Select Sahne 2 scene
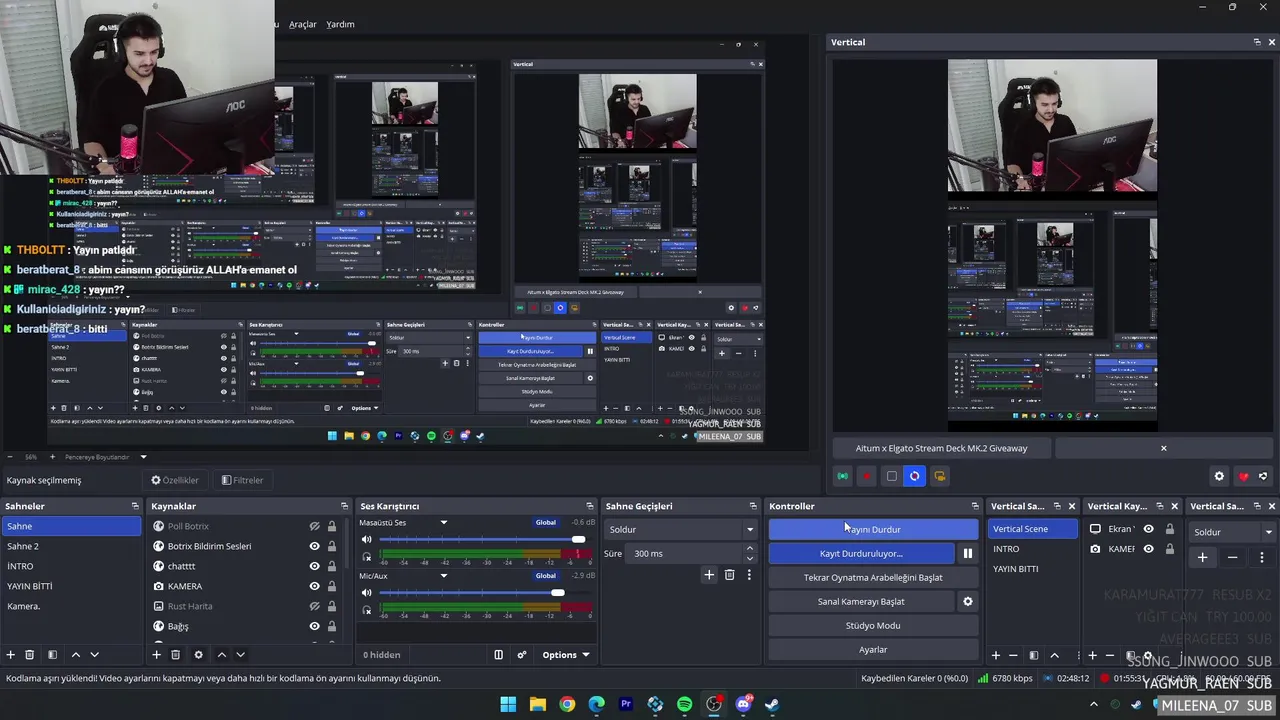Image resolution: width=1280 pixels, height=720 pixels. click(x=72, y=546)
